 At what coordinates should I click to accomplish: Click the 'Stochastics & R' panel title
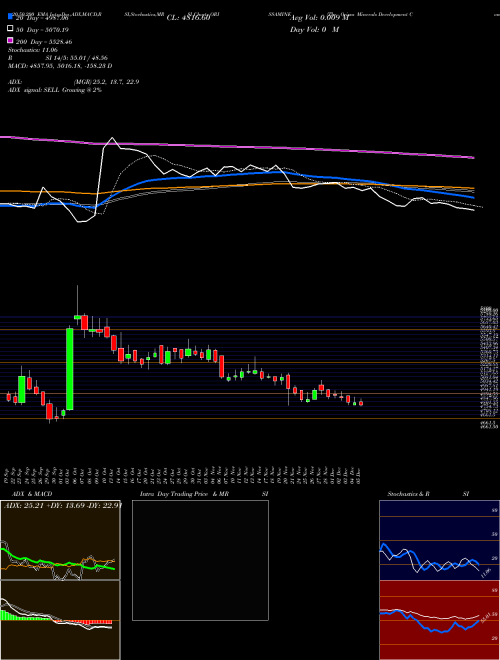pos(409,494)
